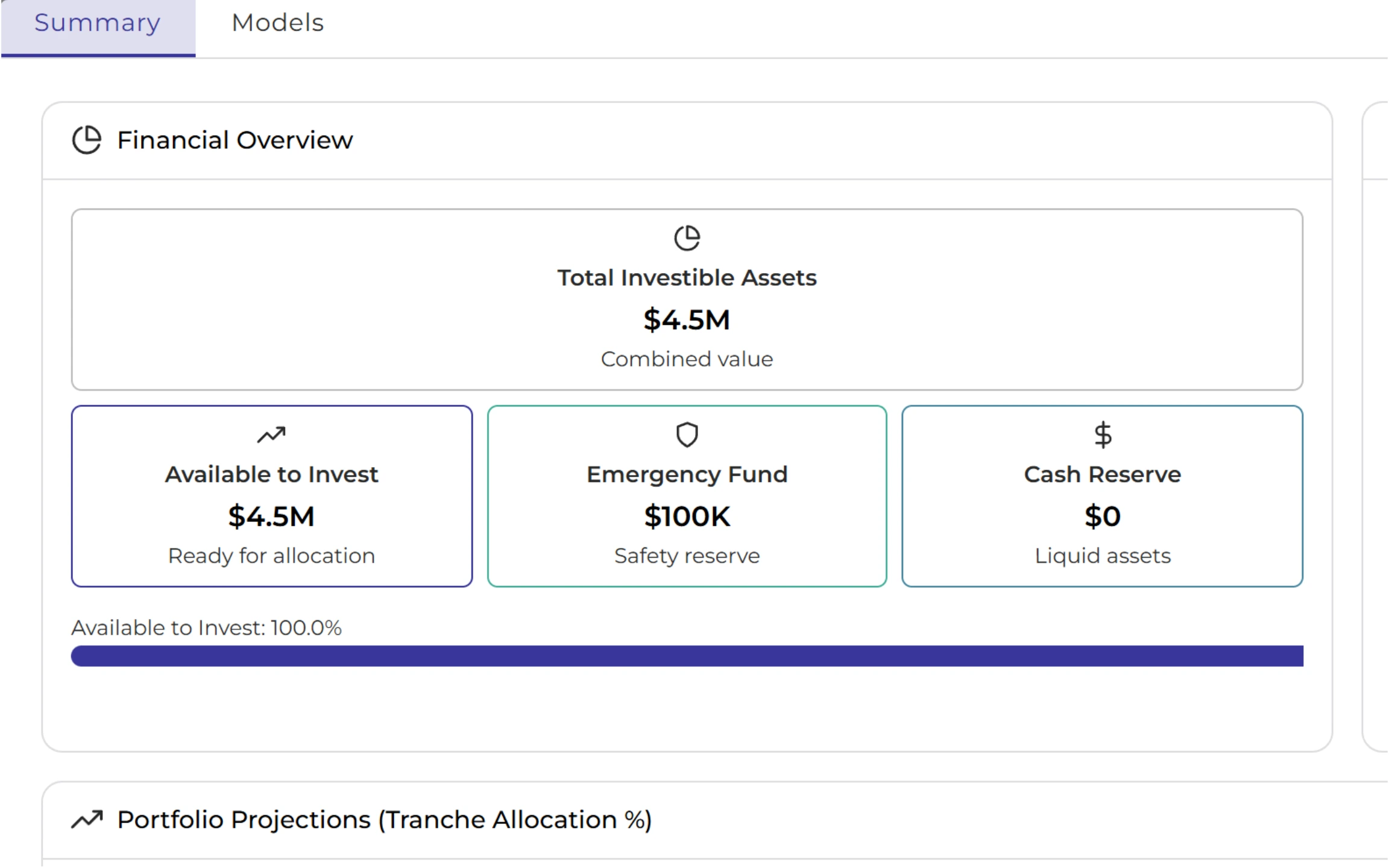The height and width of the screenshot is (868, 1389).
Task: Click the trending arrow icon above Available to Invest
Action: (271, 435)
